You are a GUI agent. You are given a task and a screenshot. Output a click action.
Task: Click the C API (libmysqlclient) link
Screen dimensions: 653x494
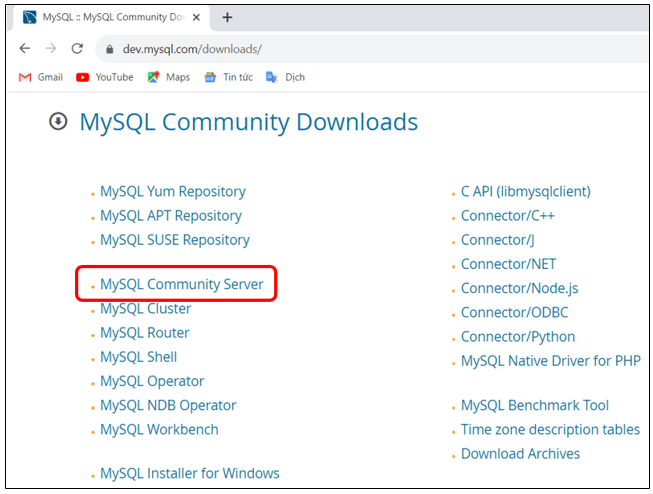coord(525,192)
